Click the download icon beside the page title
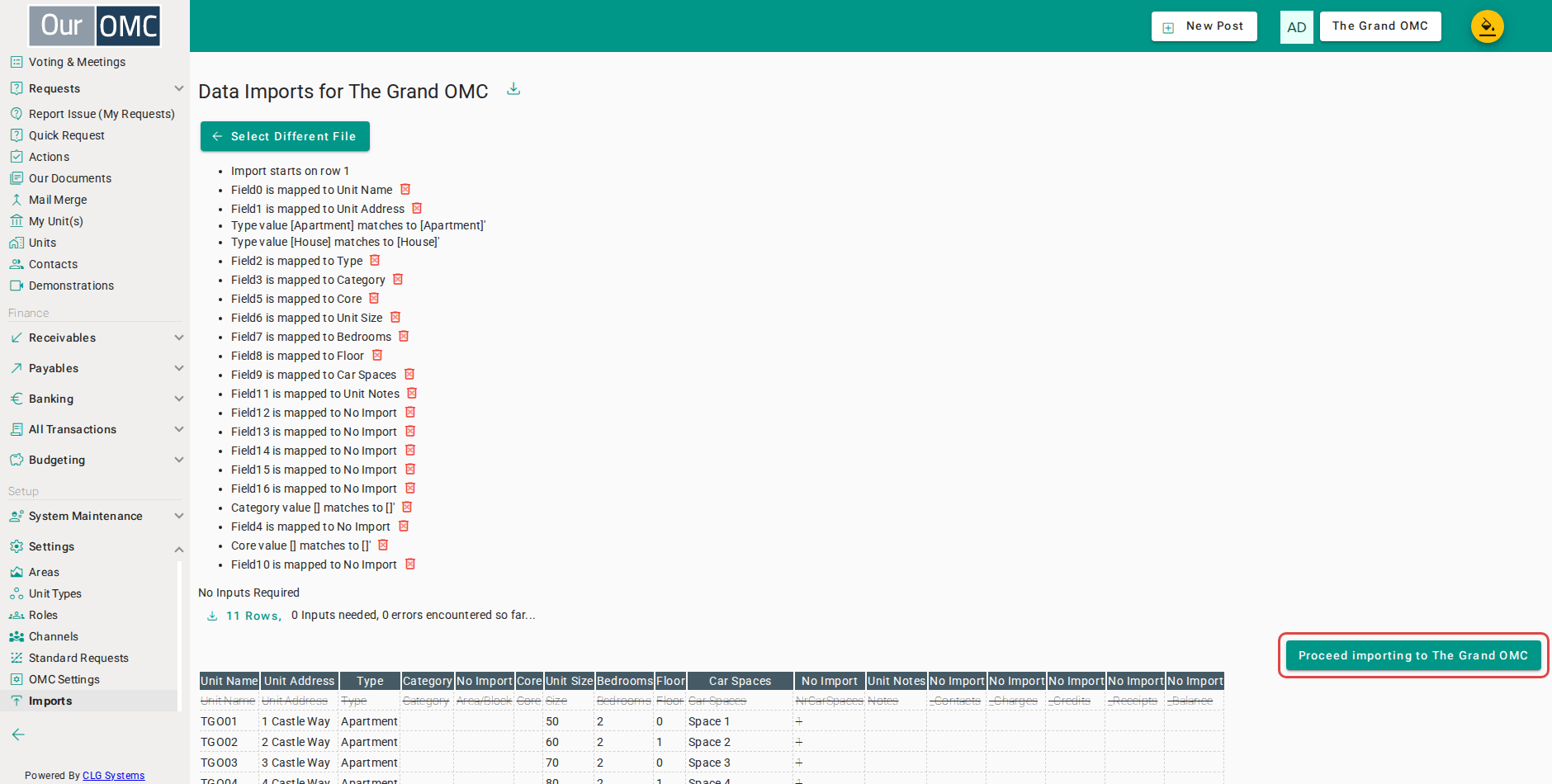 (513, 89)
